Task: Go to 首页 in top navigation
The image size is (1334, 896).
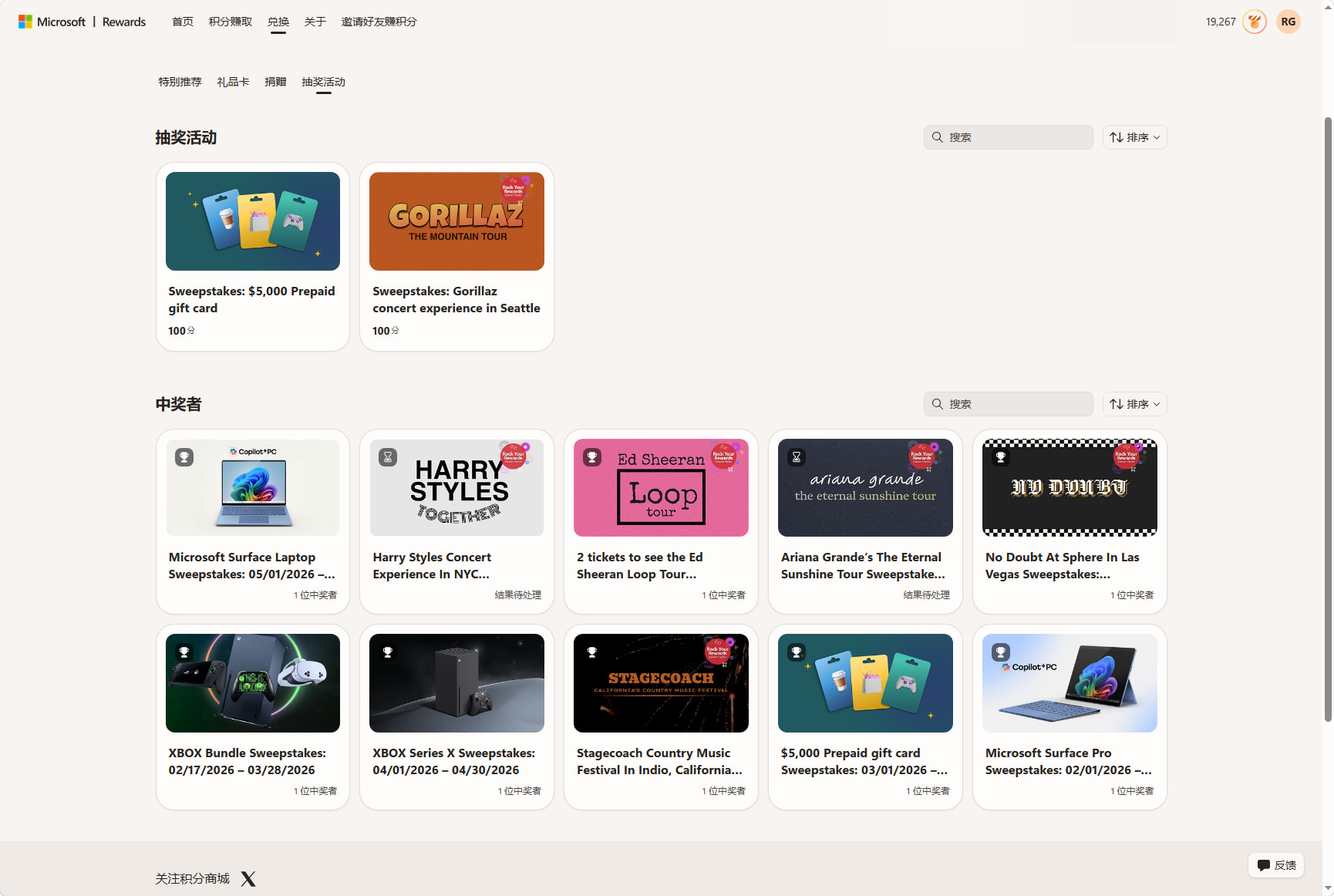Action: click(x=183, y=22)
